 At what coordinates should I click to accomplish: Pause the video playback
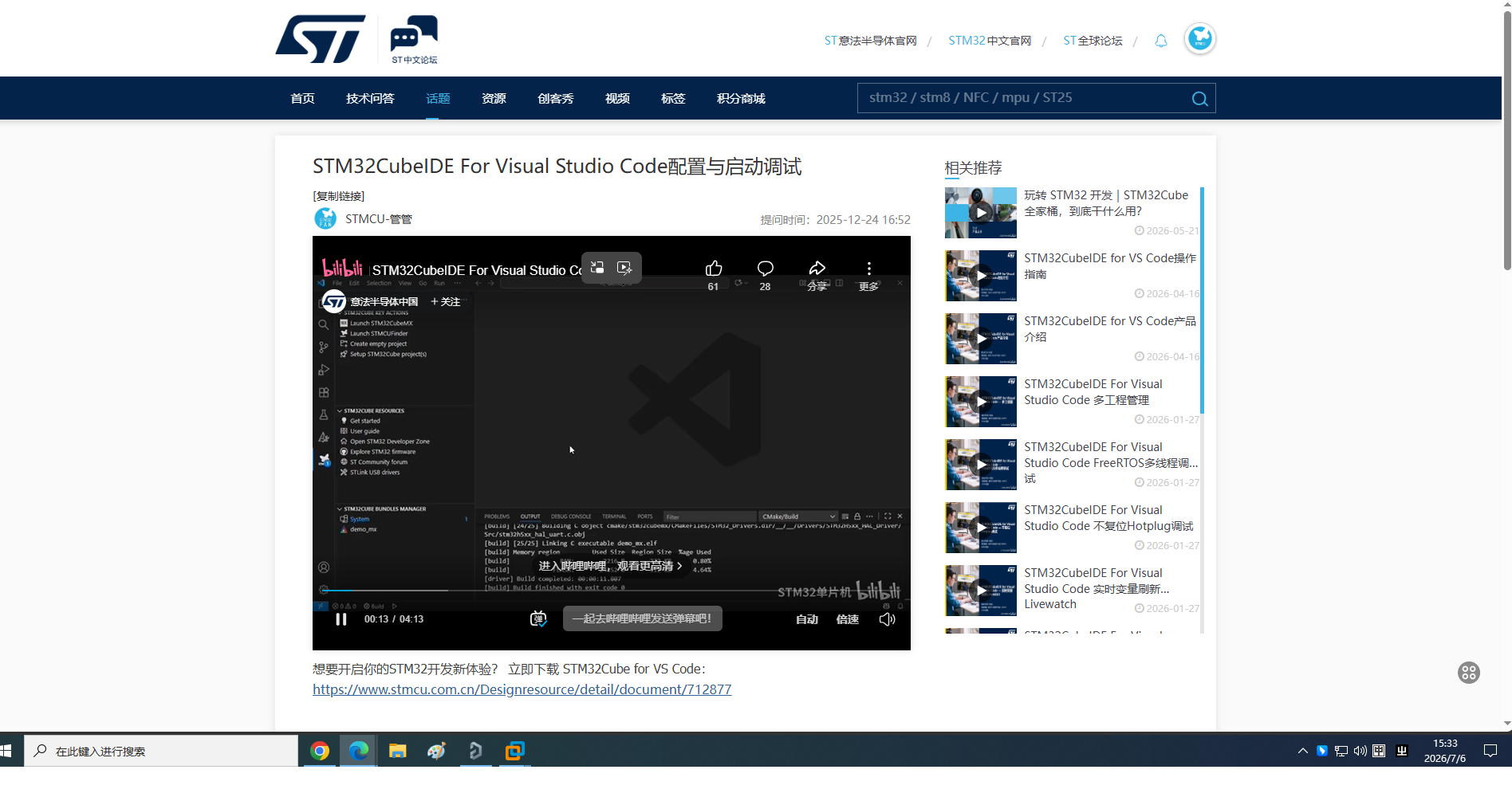tap(341, 619)
